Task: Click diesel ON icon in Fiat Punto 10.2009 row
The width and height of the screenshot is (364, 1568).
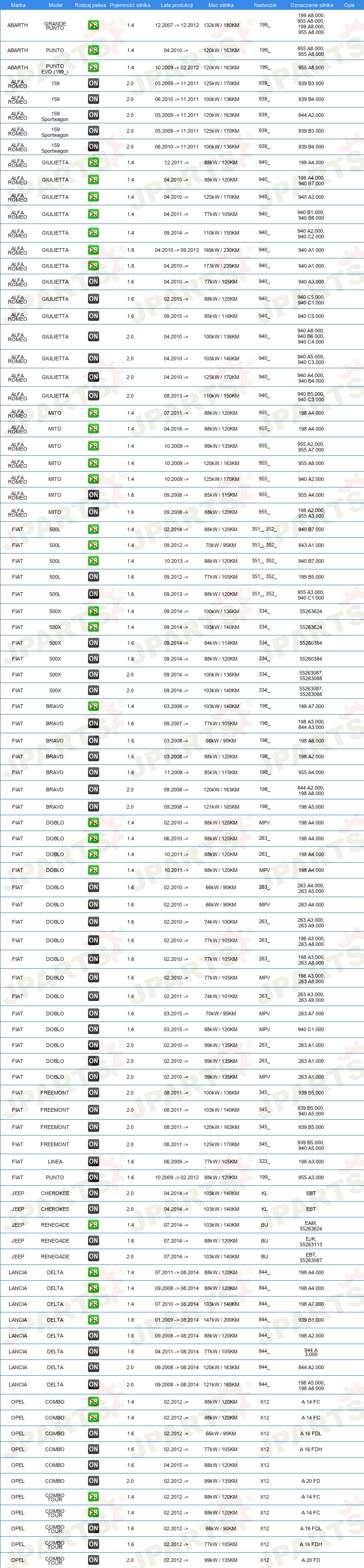Action: [x=93, y=1177]
